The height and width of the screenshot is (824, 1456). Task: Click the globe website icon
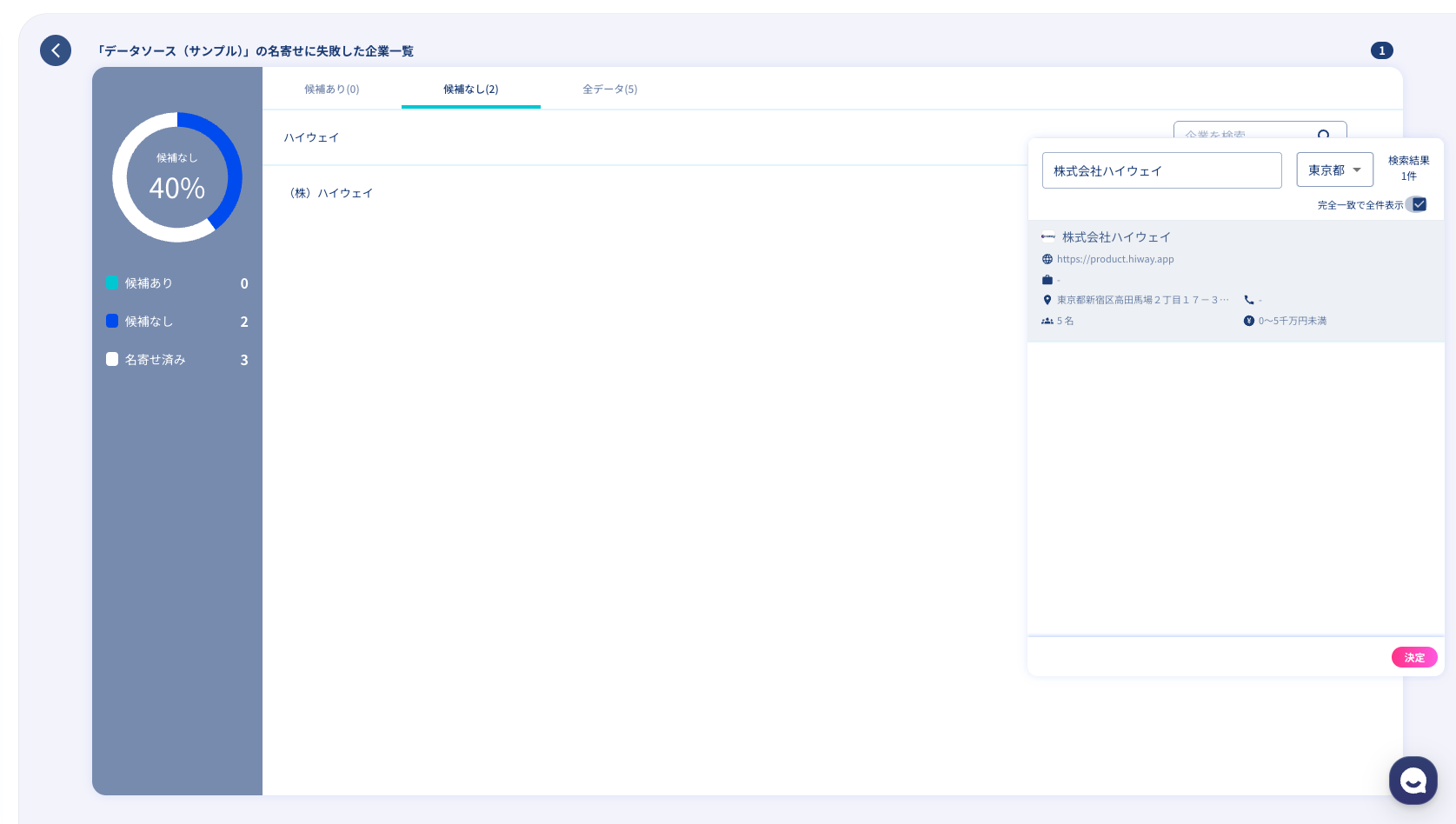pyautogui.click(x=1047, y=259)
